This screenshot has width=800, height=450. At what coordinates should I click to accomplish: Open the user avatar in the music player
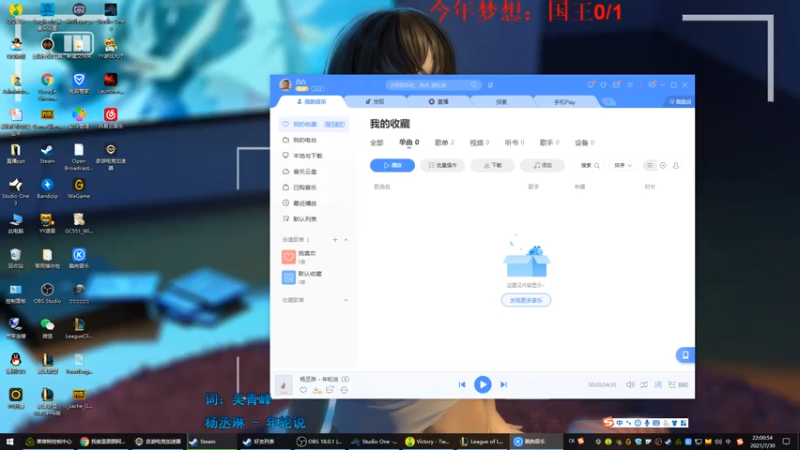[x=285, y=85]
